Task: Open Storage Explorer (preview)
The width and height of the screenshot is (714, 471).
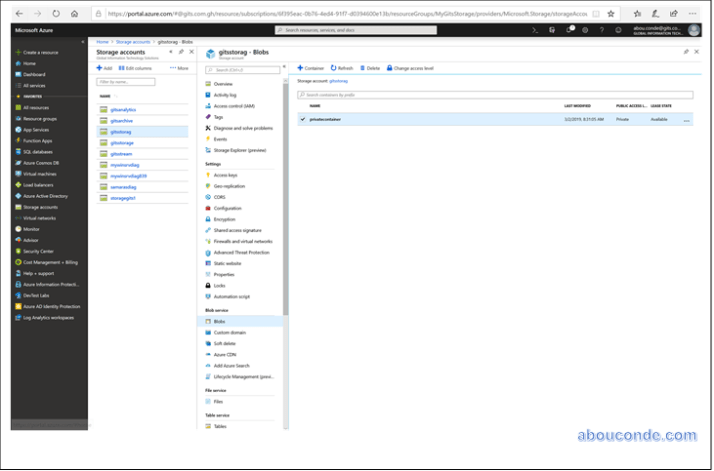Action: click(244, 151)
